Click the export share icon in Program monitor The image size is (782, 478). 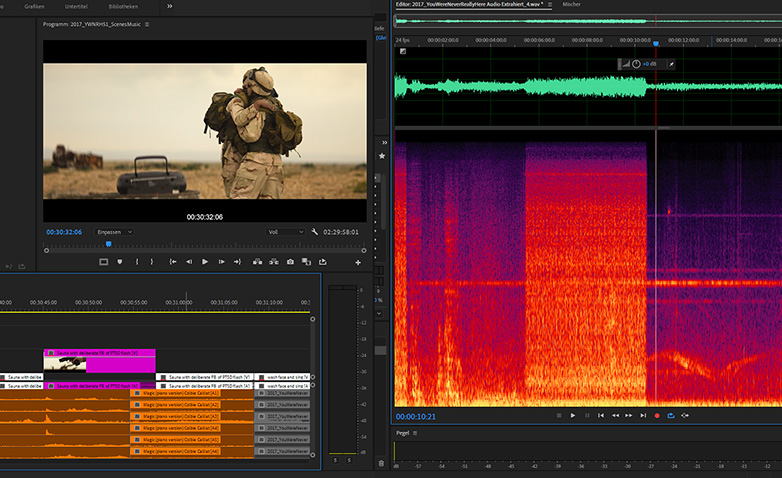coord(323,262)
